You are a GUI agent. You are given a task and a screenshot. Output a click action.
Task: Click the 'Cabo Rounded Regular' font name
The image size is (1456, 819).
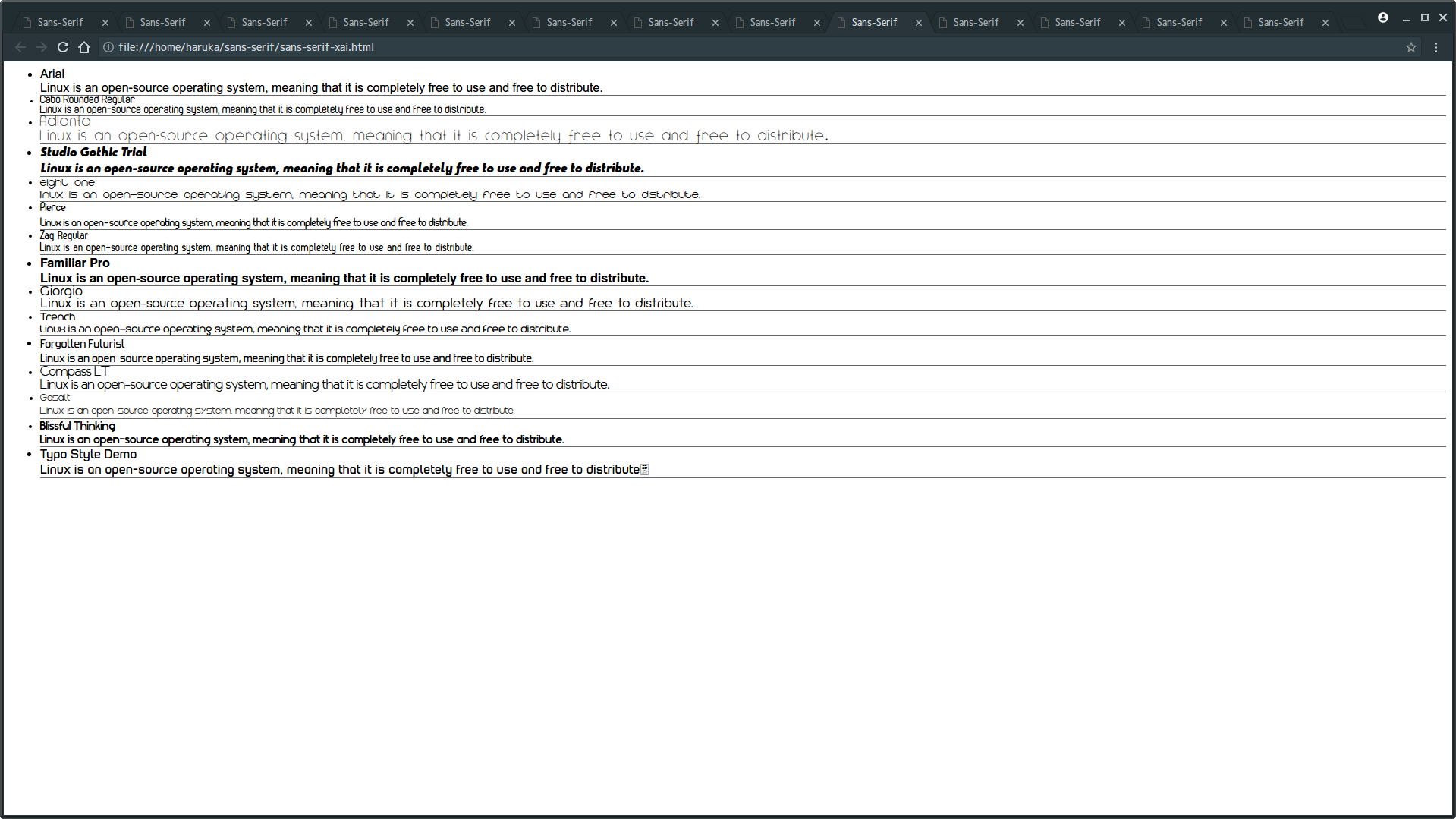[x=87, y=99]
